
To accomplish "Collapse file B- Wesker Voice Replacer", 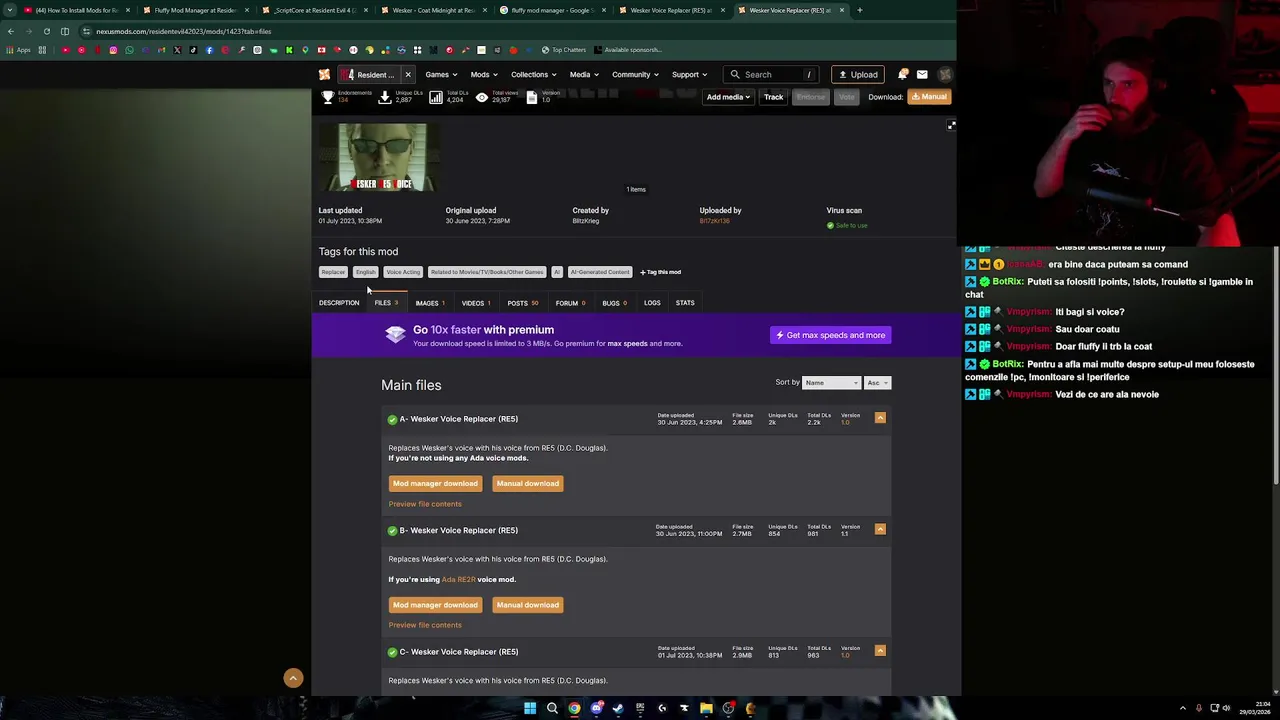I will [880, 529].
